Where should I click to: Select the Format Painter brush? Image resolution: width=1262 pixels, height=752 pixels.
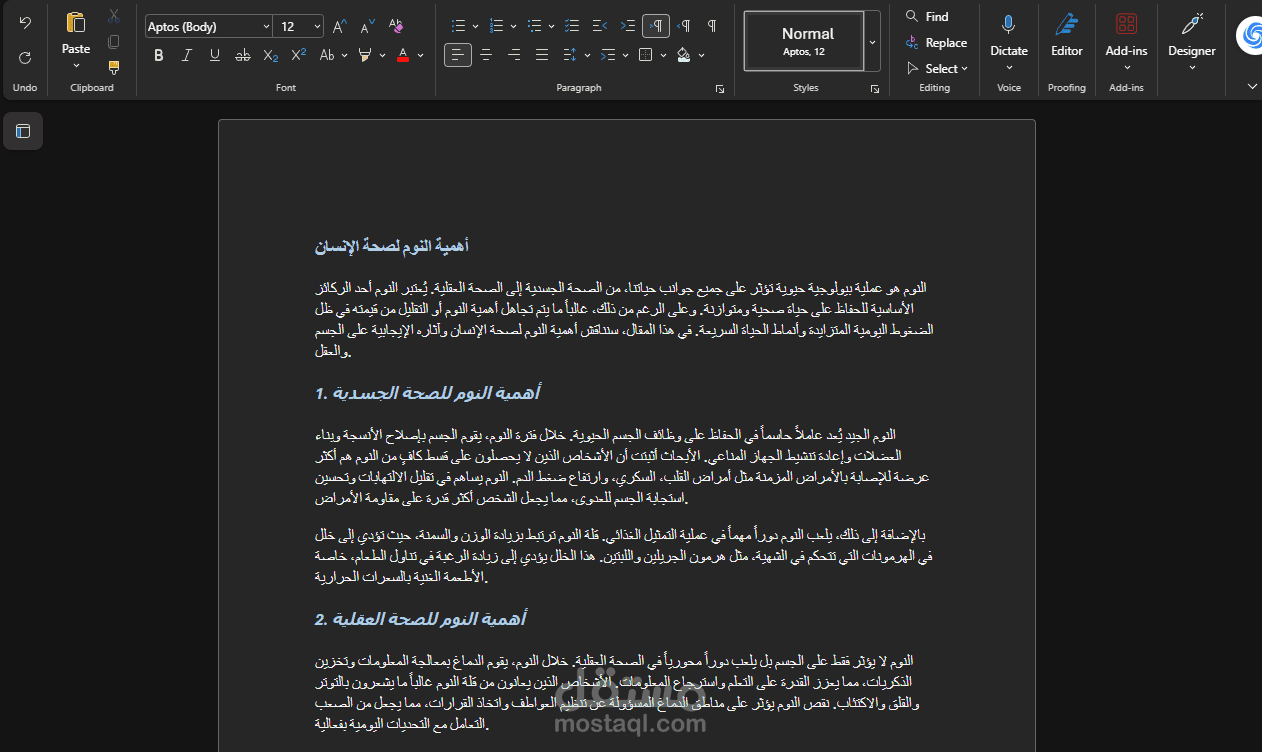pos(113,67)
